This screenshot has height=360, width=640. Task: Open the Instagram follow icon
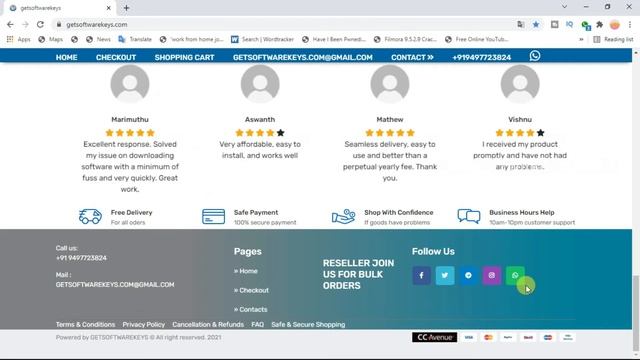491,275
